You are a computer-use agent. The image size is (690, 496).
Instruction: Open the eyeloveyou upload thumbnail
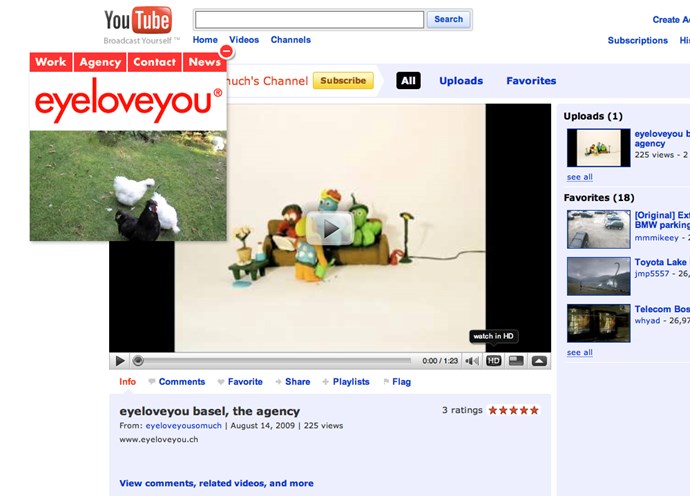pos(598,147)
